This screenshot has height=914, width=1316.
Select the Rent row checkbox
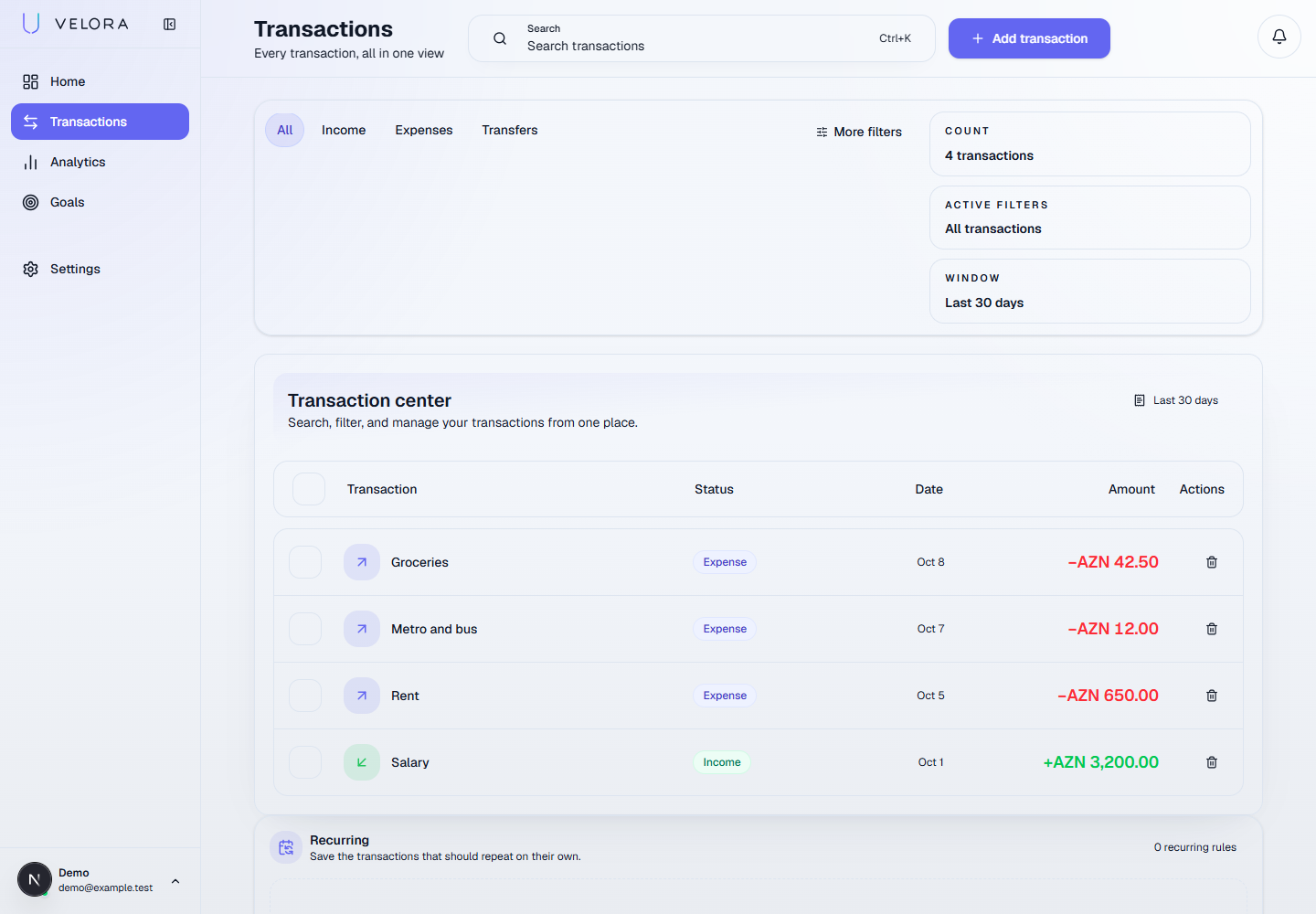[x=305, y=696]
